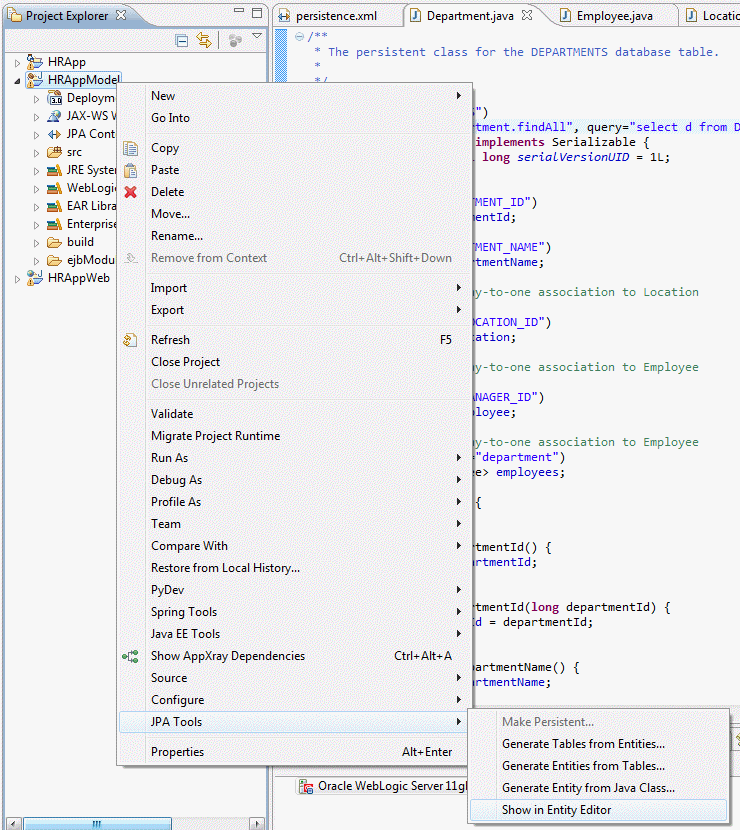This screenshot has width=740, height=830.
Task: Click the HRAppWeb project icon
Action: coord(35,278)
